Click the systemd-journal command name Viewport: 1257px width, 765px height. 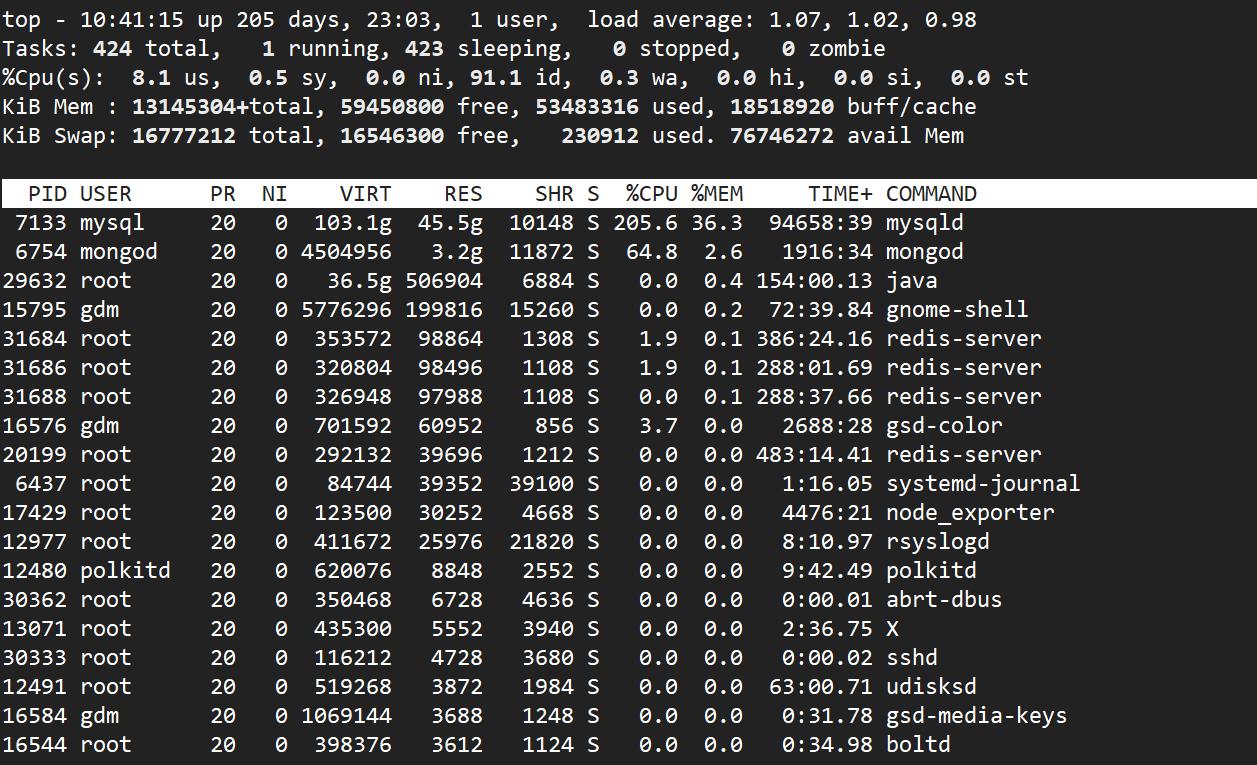(984, 484)
